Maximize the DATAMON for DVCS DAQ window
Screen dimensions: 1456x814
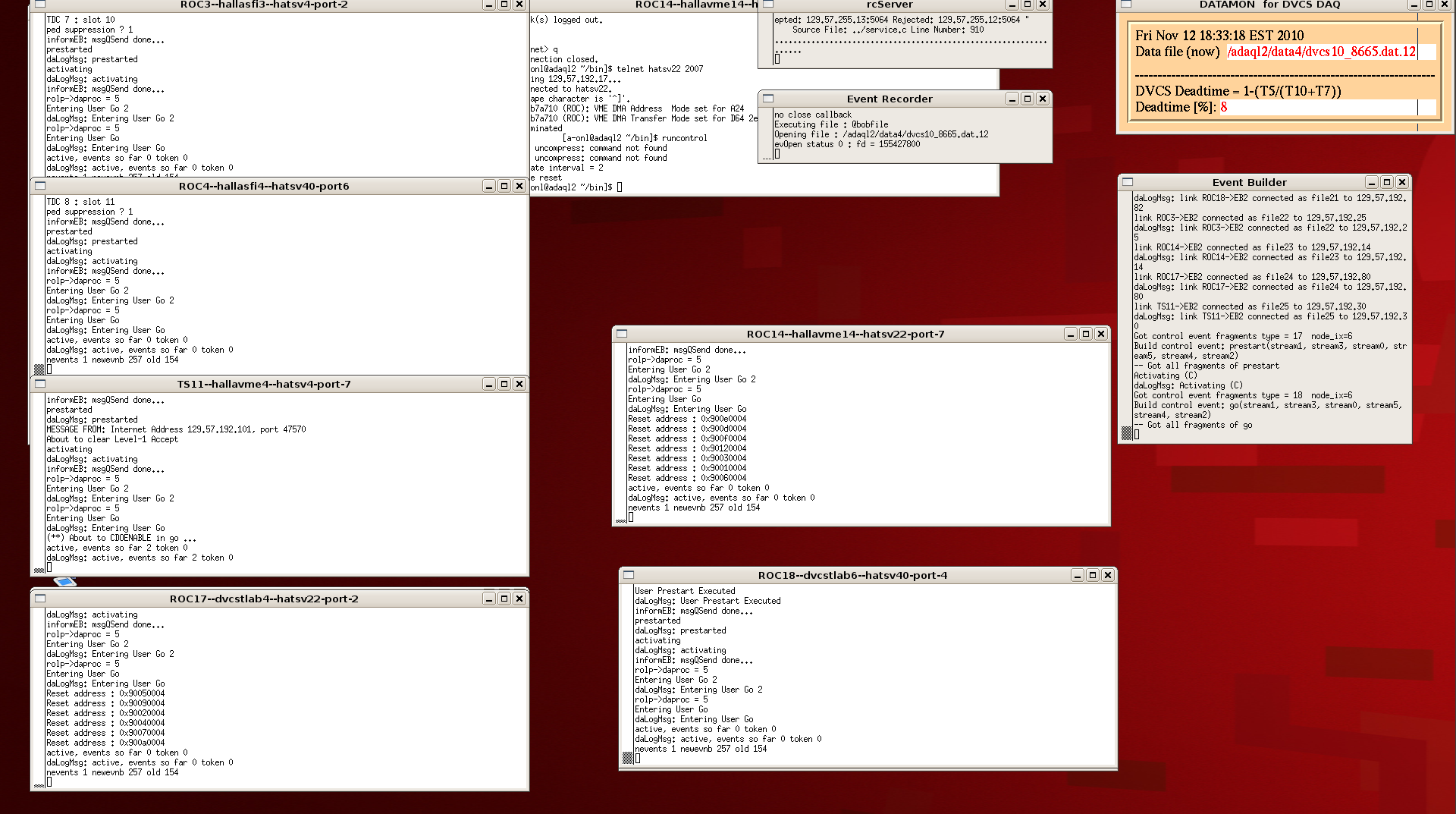[1429, 5]
